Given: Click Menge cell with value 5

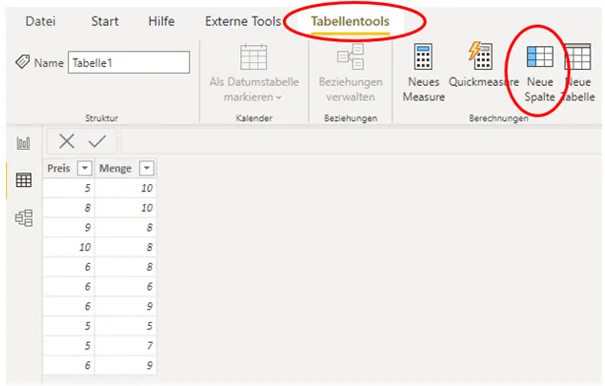Looking at the screenshot, I should pyautogui.click(x=125, y=326).
